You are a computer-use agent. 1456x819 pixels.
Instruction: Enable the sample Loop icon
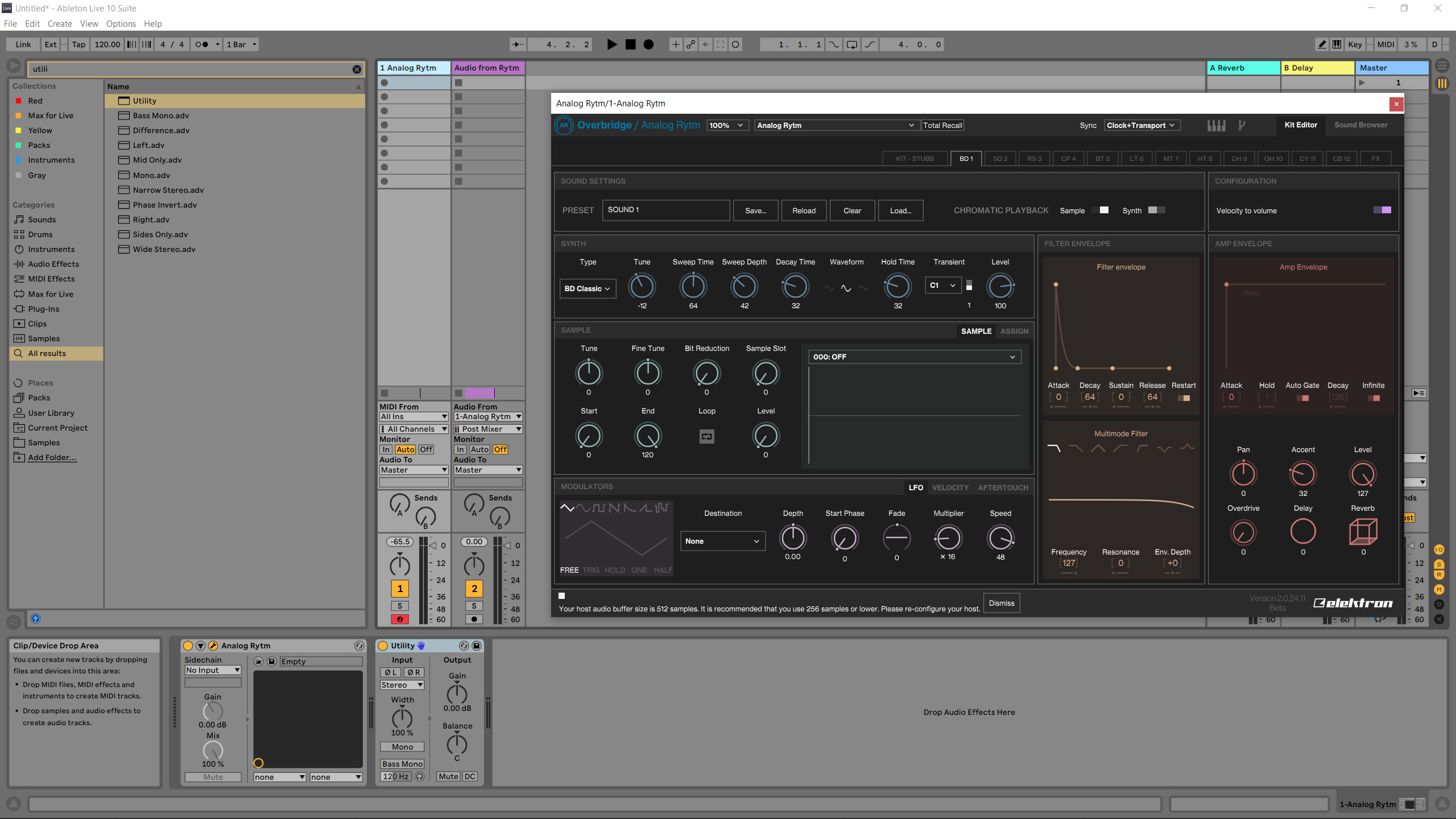706,436
